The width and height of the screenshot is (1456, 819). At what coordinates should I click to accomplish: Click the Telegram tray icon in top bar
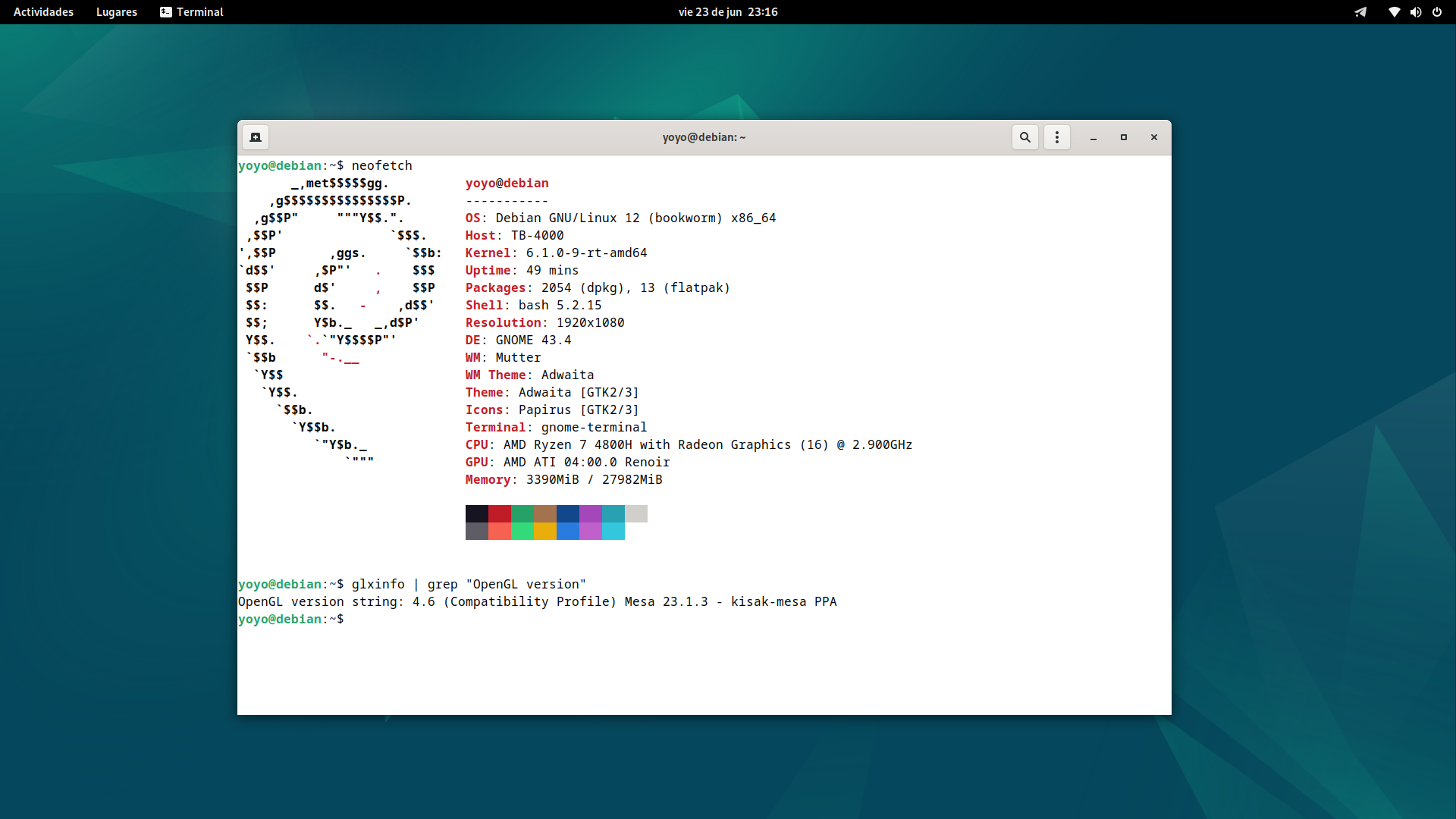1360,12
